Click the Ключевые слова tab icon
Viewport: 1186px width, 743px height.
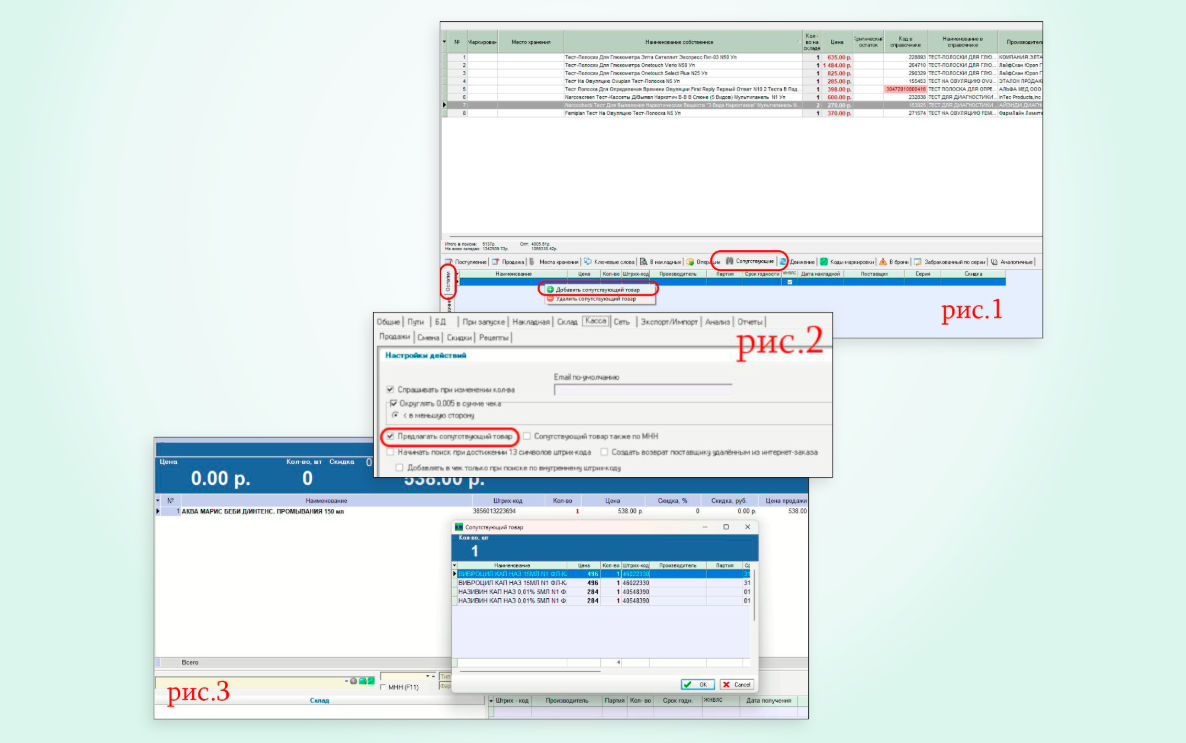click(587, 262)
